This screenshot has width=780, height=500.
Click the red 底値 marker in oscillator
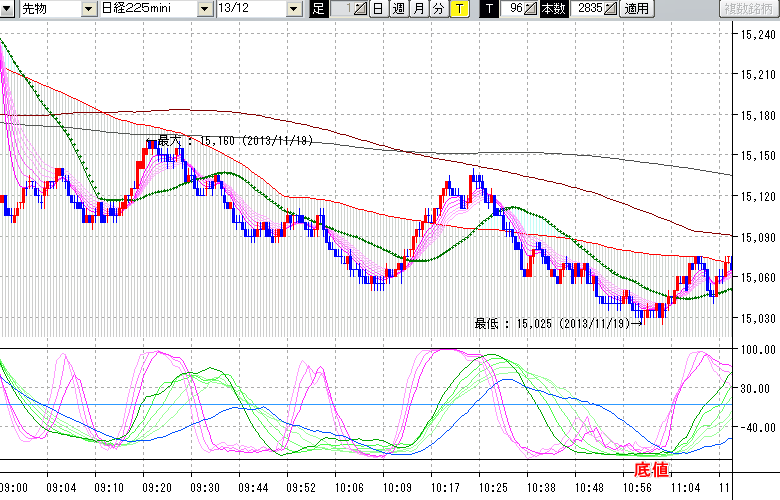pos(650,468)
